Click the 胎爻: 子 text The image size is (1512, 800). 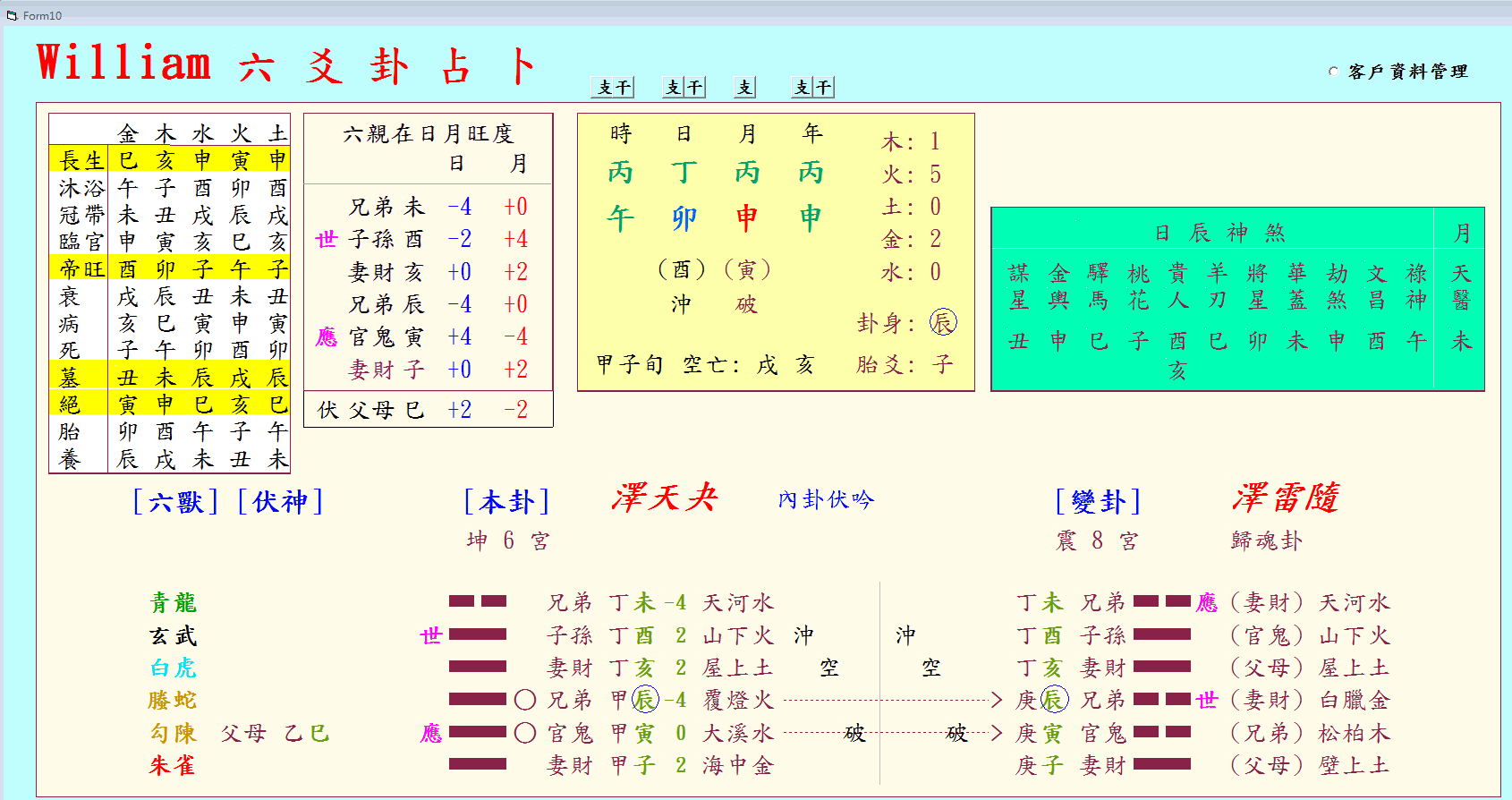[905, 364]
